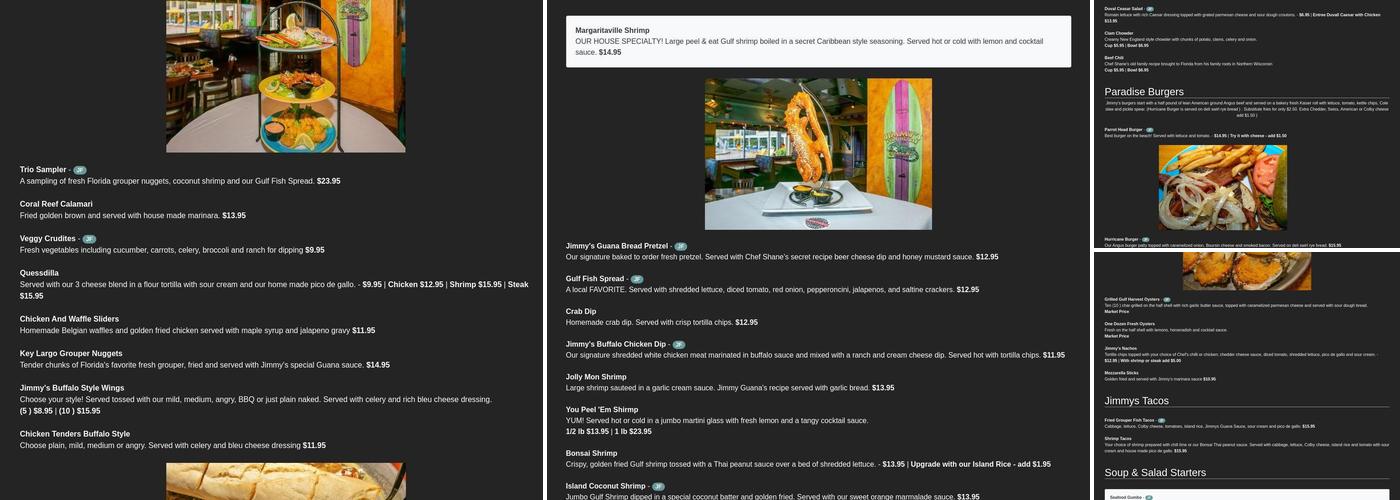Click the JF badge next to Gulf Fish Spread
The image size is (1400, 500).
tap(637, 279)
